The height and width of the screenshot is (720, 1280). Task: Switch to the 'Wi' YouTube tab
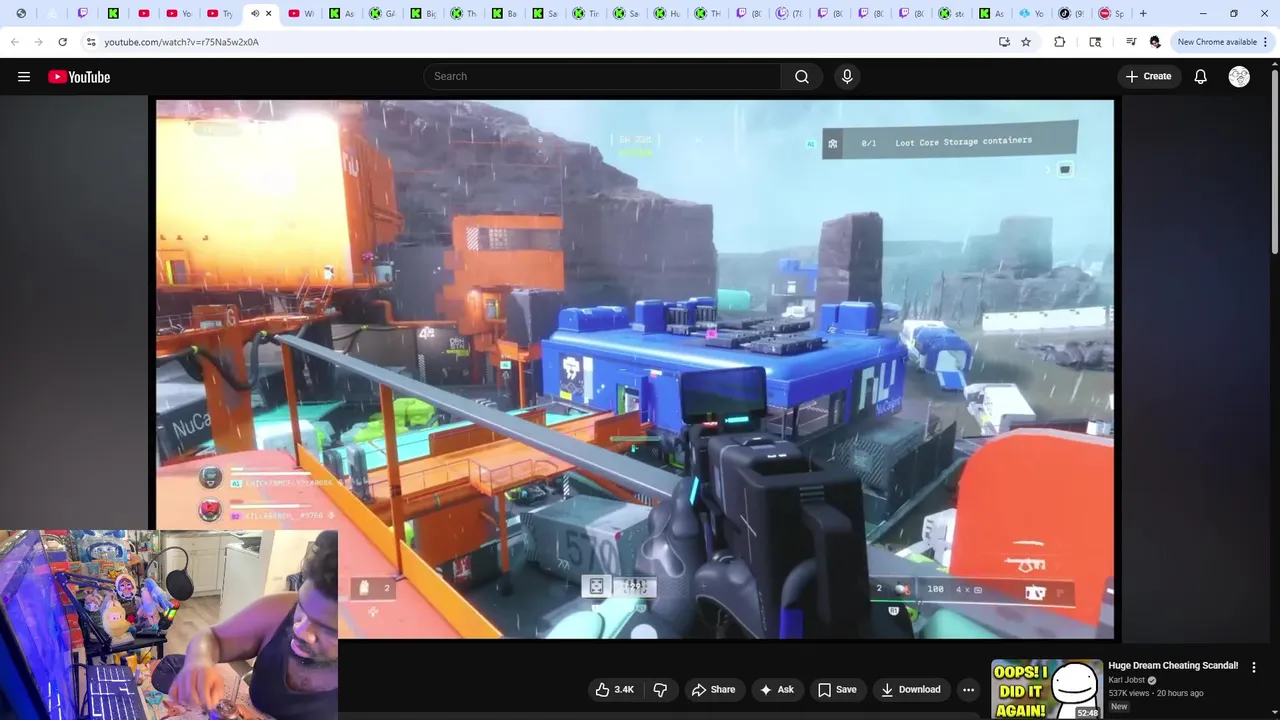[301, 14]
